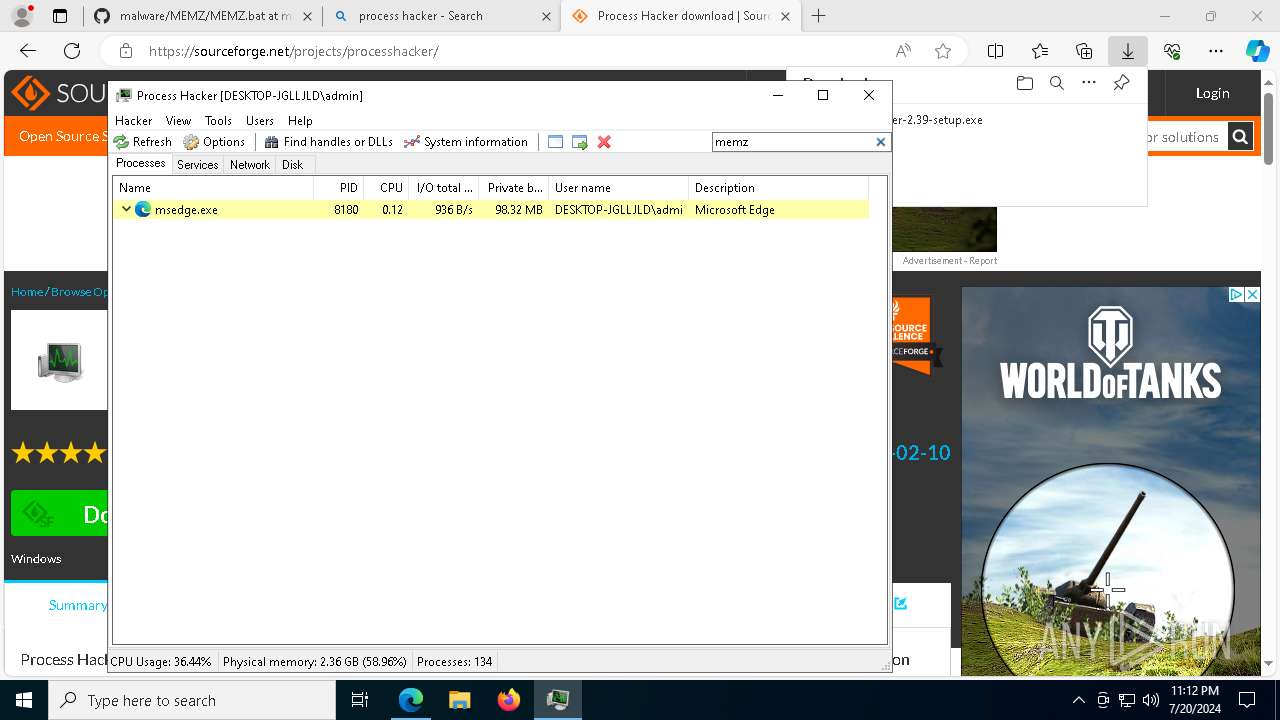This screenshot has height=720, width=1280.
Task: Open Options in Process Hacker toolbar
Action: click(214, 142)
